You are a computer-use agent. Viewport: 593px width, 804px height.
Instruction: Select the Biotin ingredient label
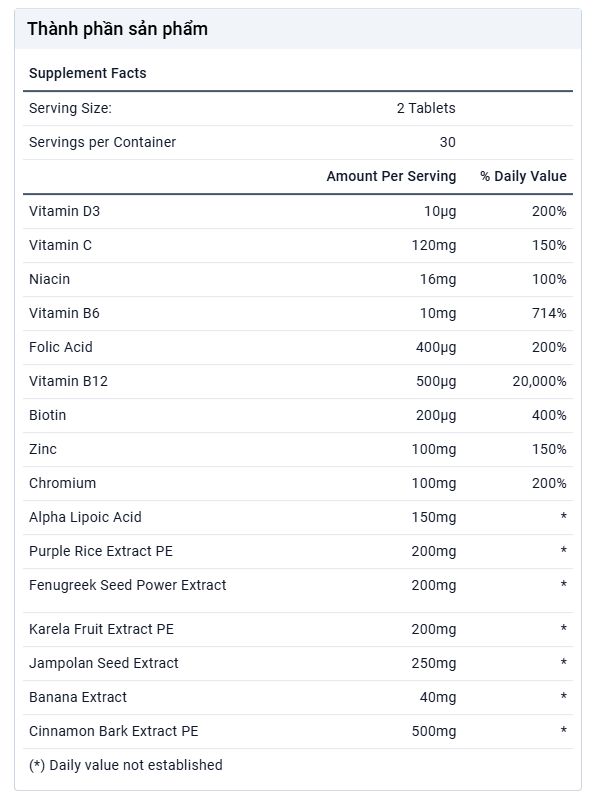48,415
